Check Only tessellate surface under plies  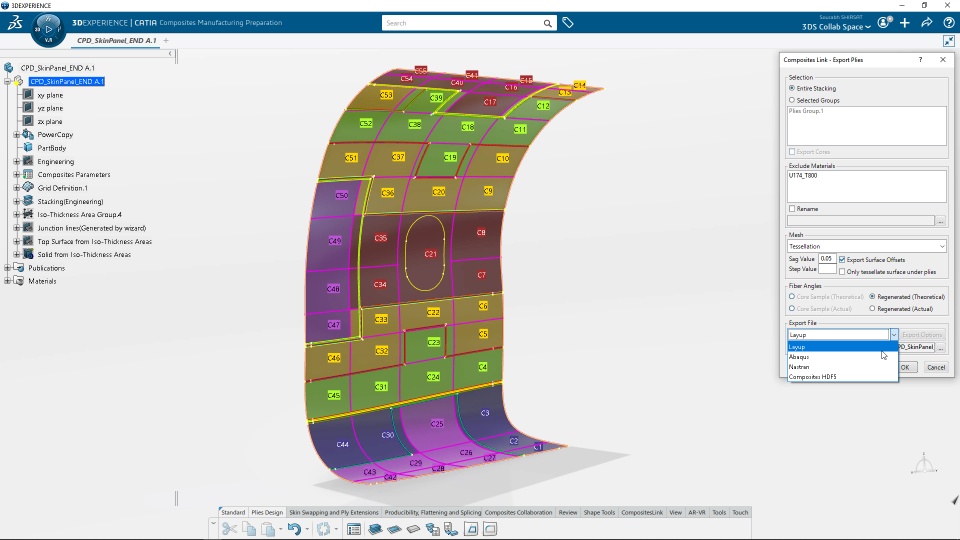coord(842,272)
